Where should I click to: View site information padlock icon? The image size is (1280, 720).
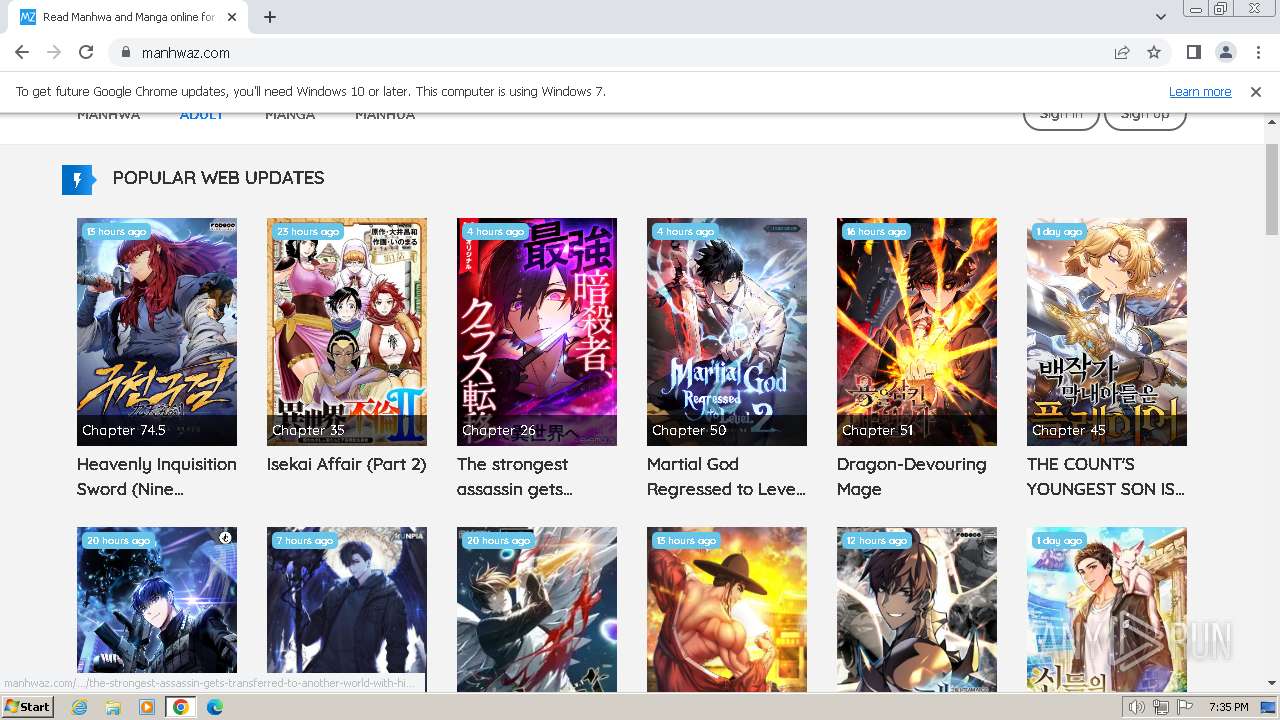(126, 52)
